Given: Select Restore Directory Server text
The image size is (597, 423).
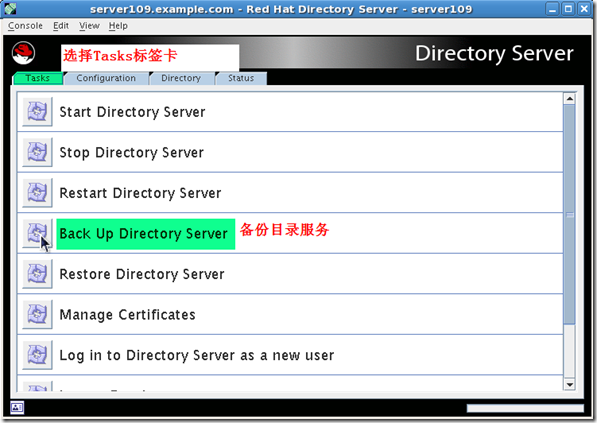Looking at the screenshot, I should click(142, 274).
